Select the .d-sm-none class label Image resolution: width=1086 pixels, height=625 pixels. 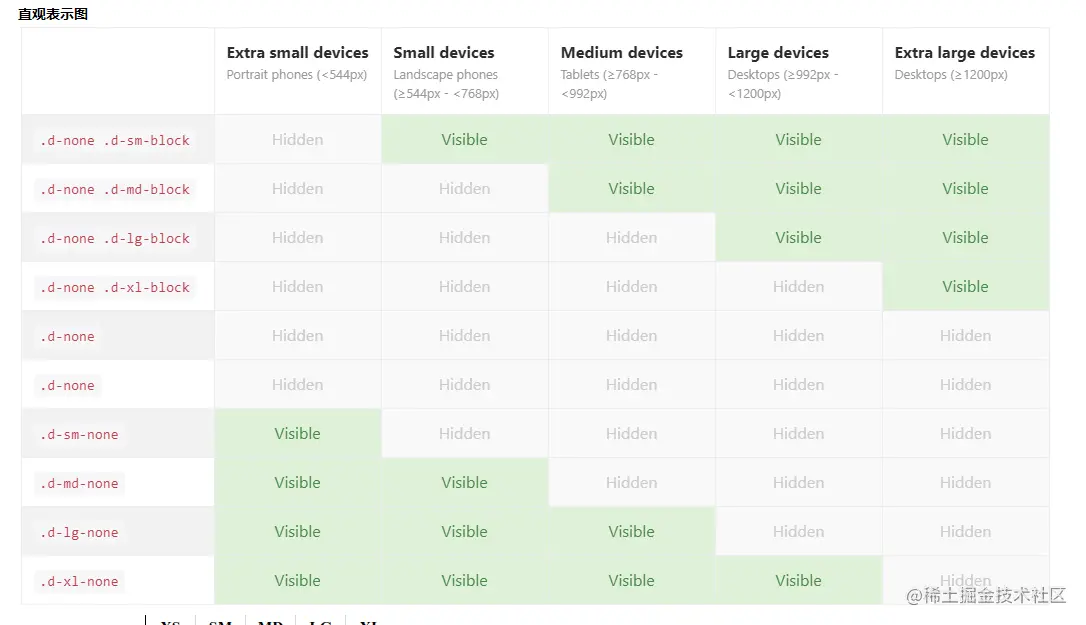tap(80, 434)
